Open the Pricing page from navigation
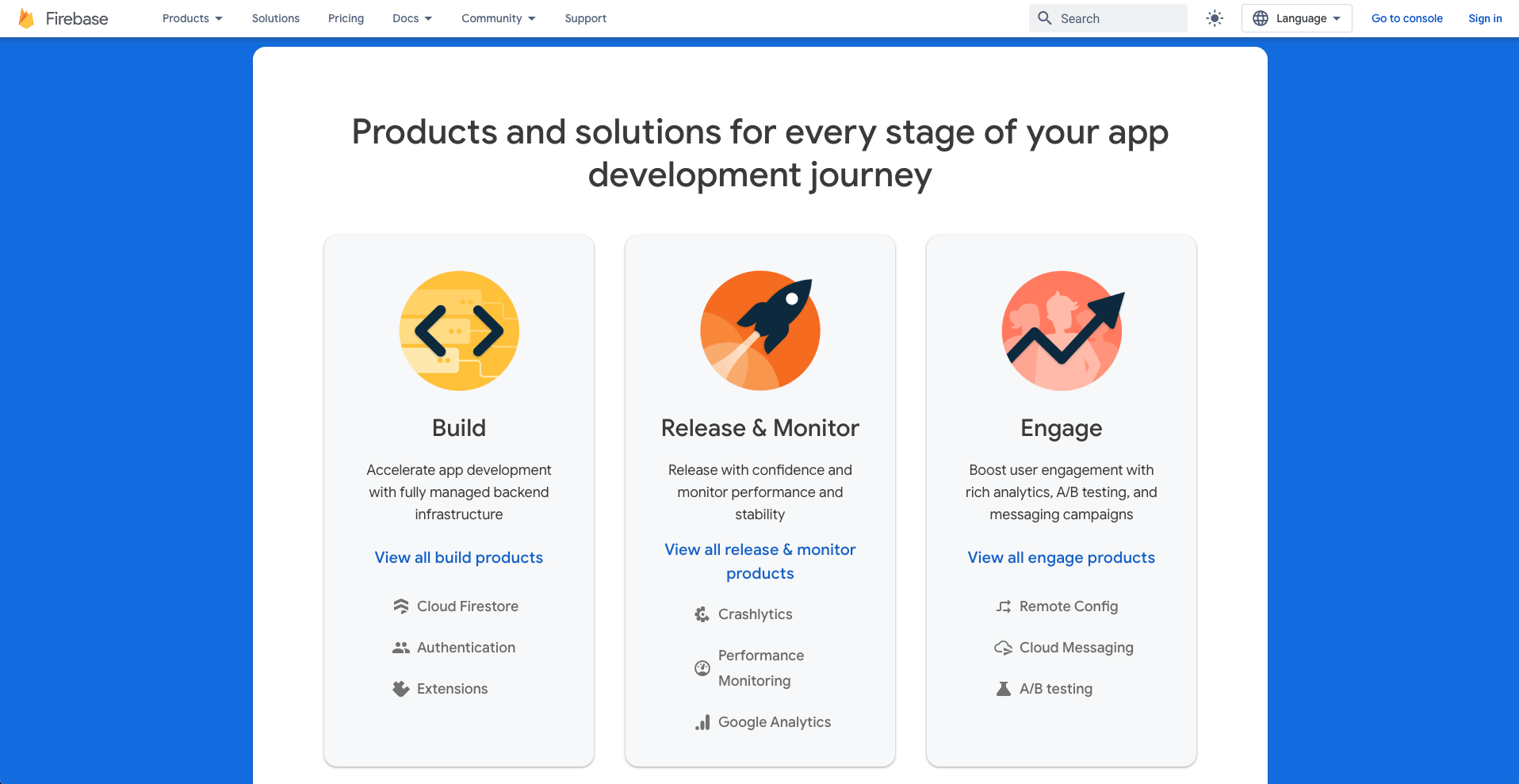The height and width of the screenshot is (784, 1519). point(346,18)
